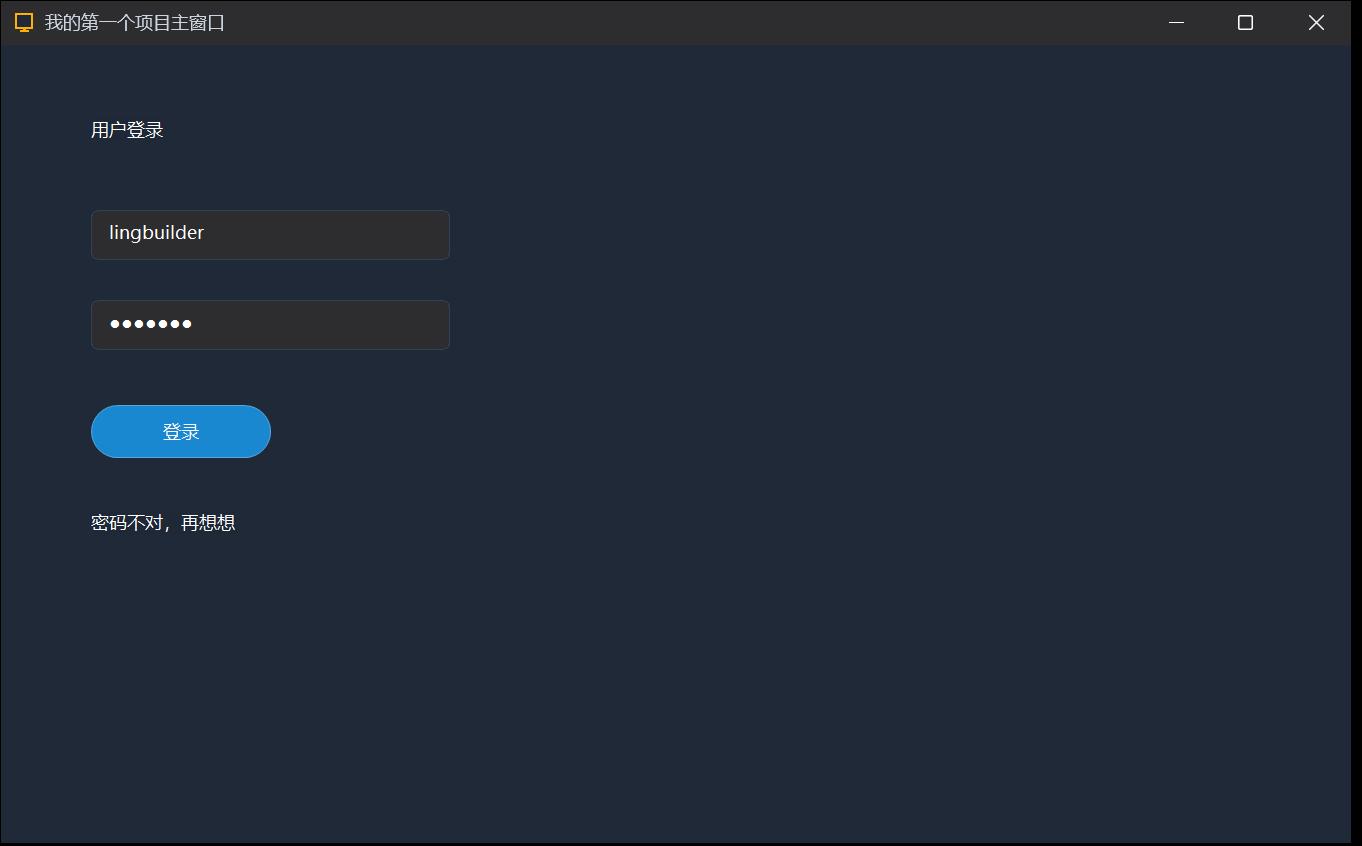
Task: Click the letter l starting lingbuilder
Action: click(112, 233)
